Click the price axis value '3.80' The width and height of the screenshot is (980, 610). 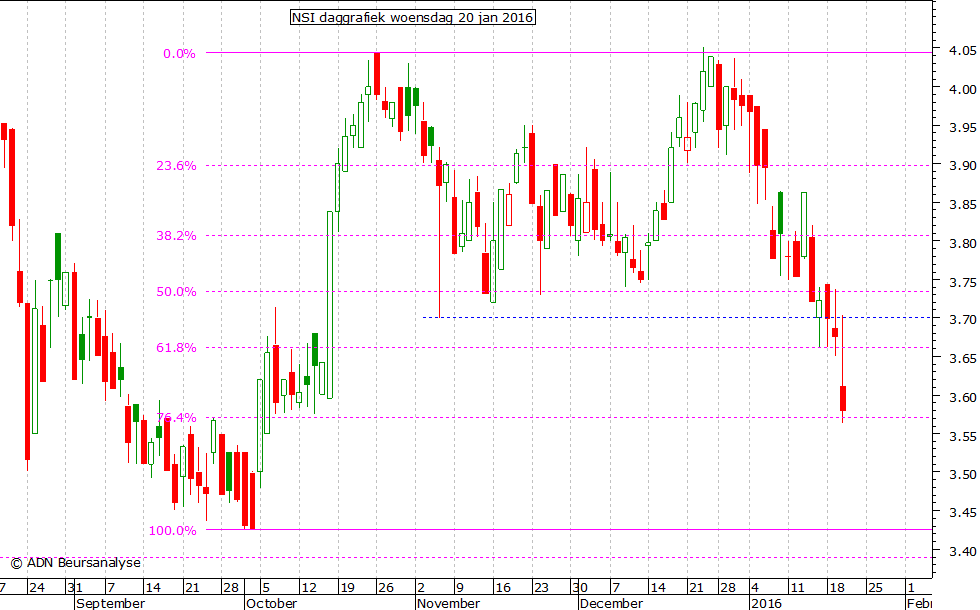click(962, 243)
